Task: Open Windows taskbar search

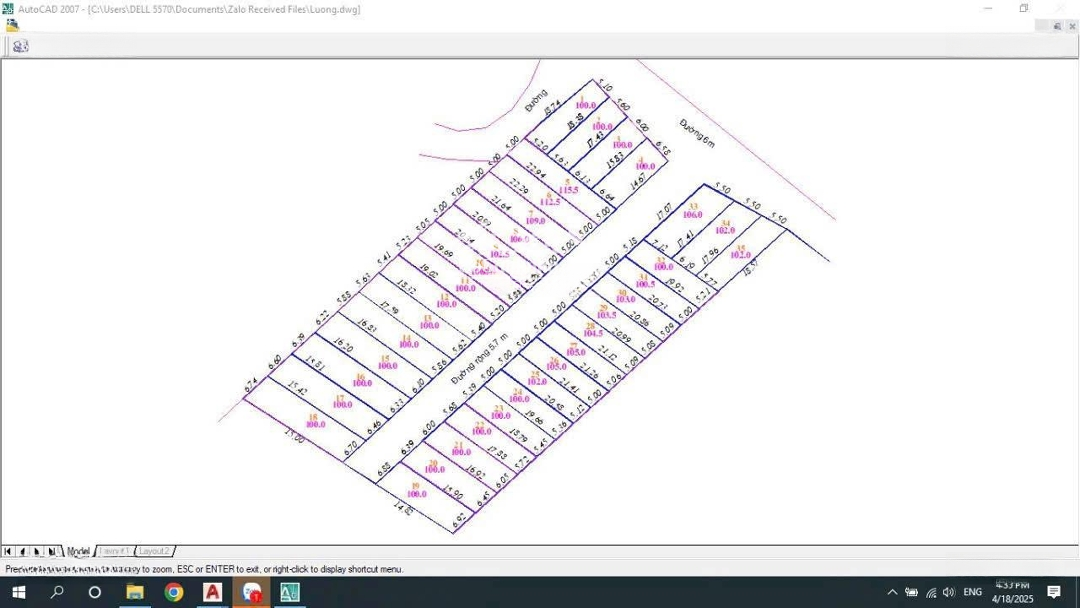Action: pyautogui.click(x=57, y=592)
